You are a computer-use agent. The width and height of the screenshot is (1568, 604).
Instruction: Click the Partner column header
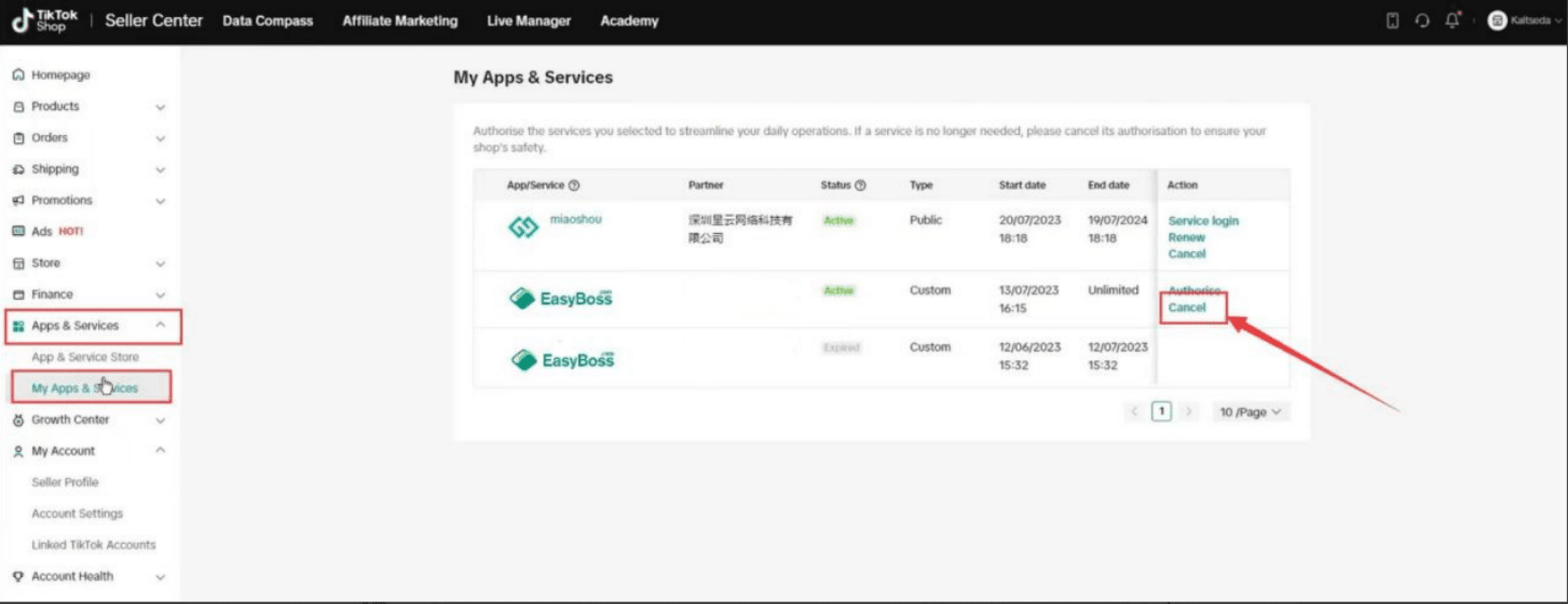coord(706,185)
